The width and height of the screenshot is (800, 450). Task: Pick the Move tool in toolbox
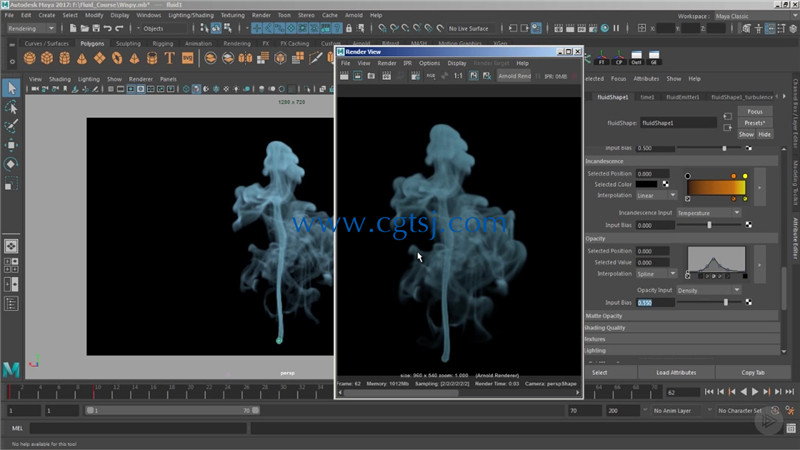click(x=11, y=145)
